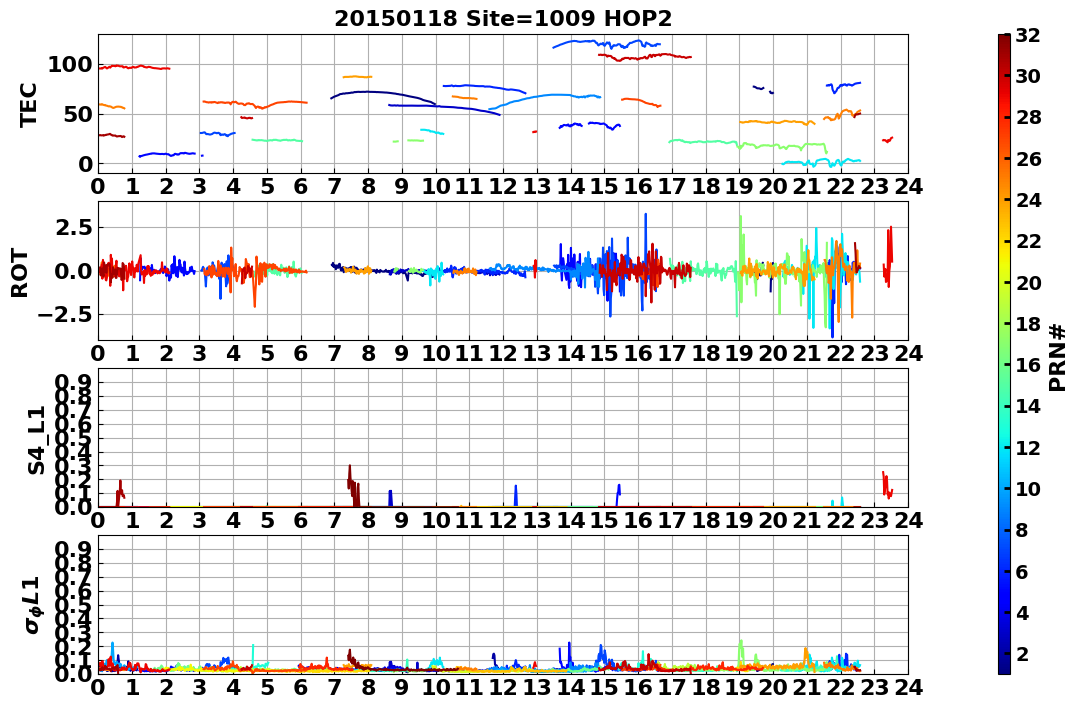
Task: Click the ROT axis tick value 2.5
Action: (74, 227)
